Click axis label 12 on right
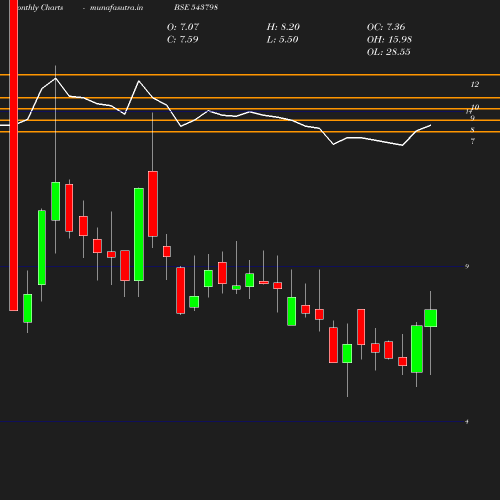 pyautogui.click(x=475, y=85)
